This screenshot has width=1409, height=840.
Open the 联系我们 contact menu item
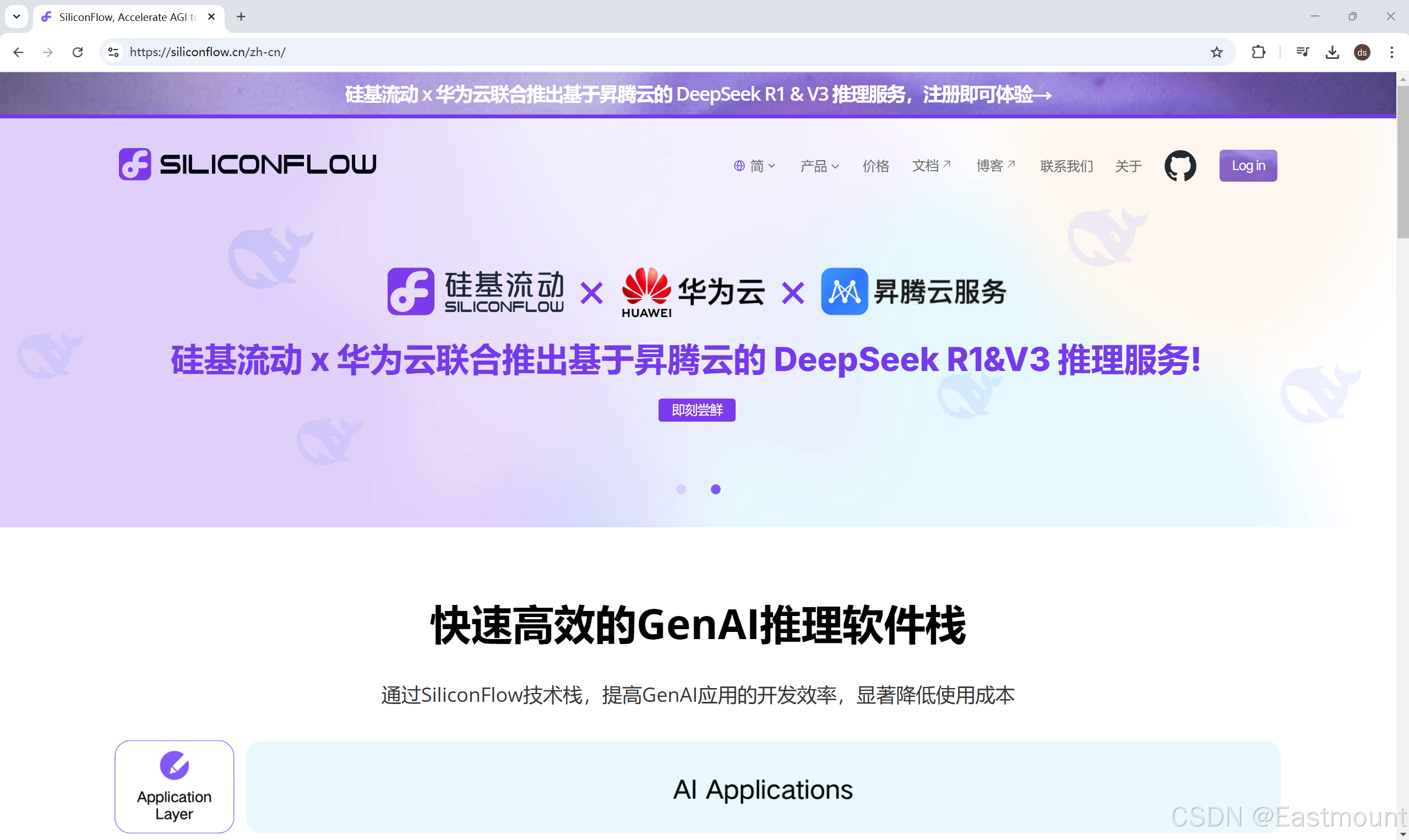point(1066,166)
